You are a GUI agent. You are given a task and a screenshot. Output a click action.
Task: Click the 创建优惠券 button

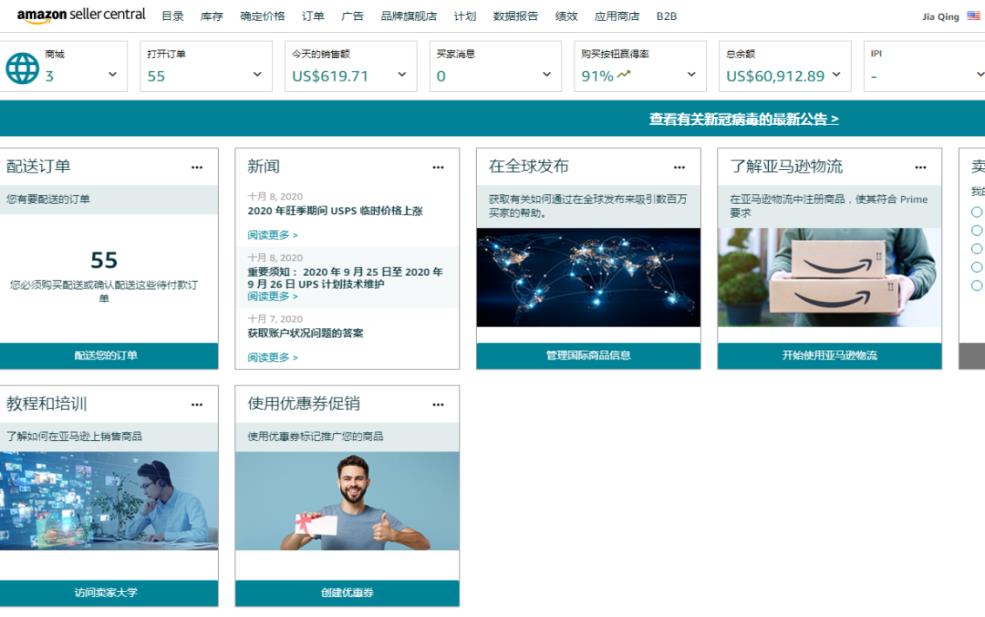(x=347, y=593)
